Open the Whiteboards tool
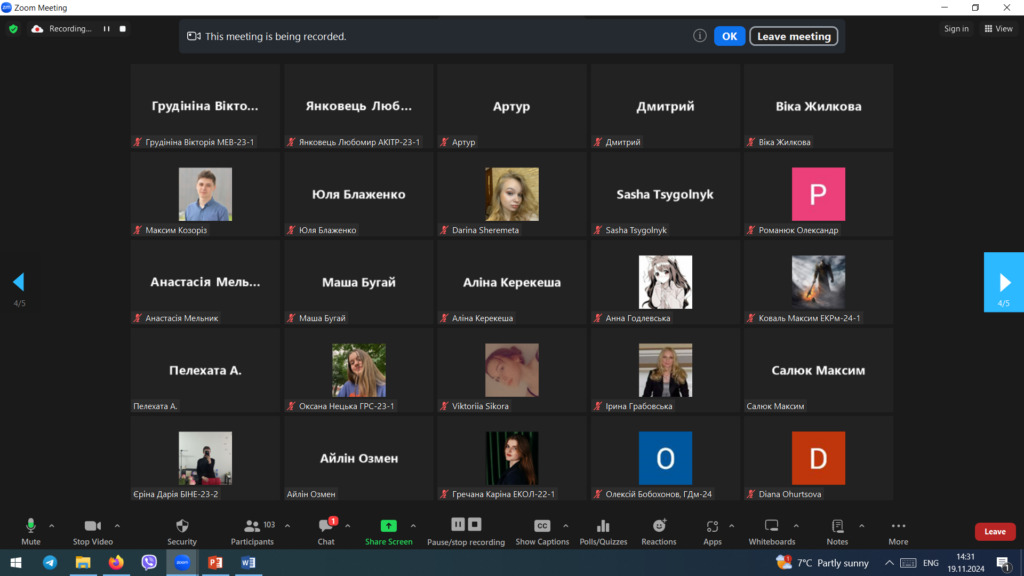The height and width of the screenshot is (576, 1024). click(x=772, y=526)
